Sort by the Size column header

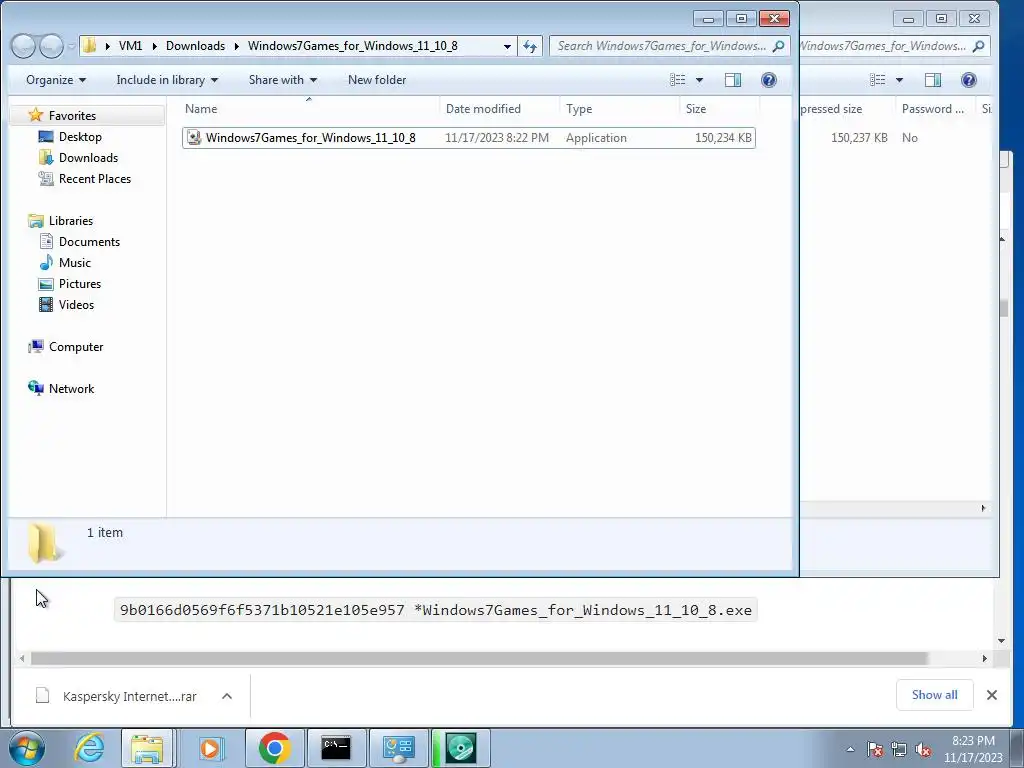(x=719, y=109)
